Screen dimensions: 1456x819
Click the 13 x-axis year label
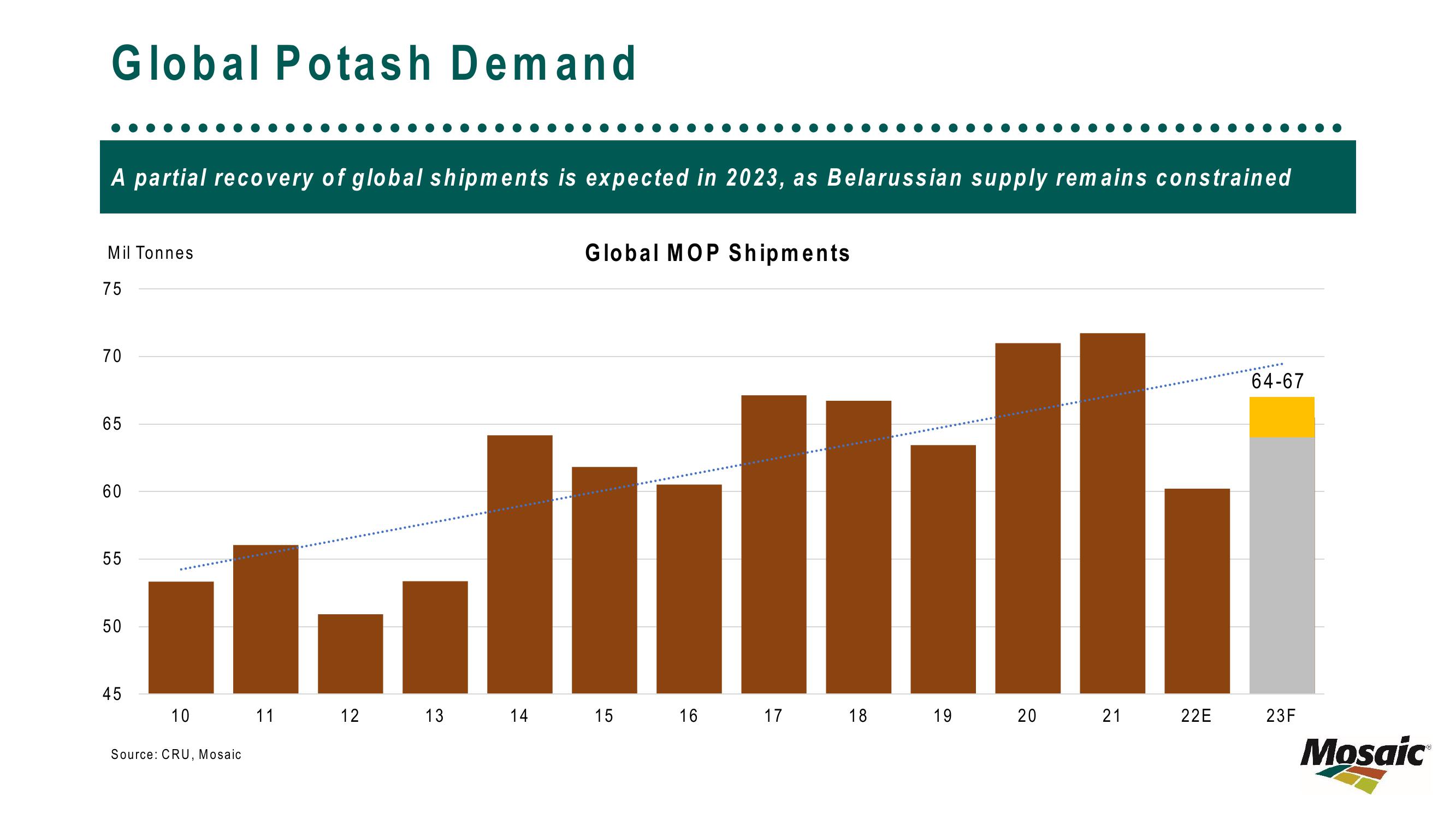(x=435, y=716)
